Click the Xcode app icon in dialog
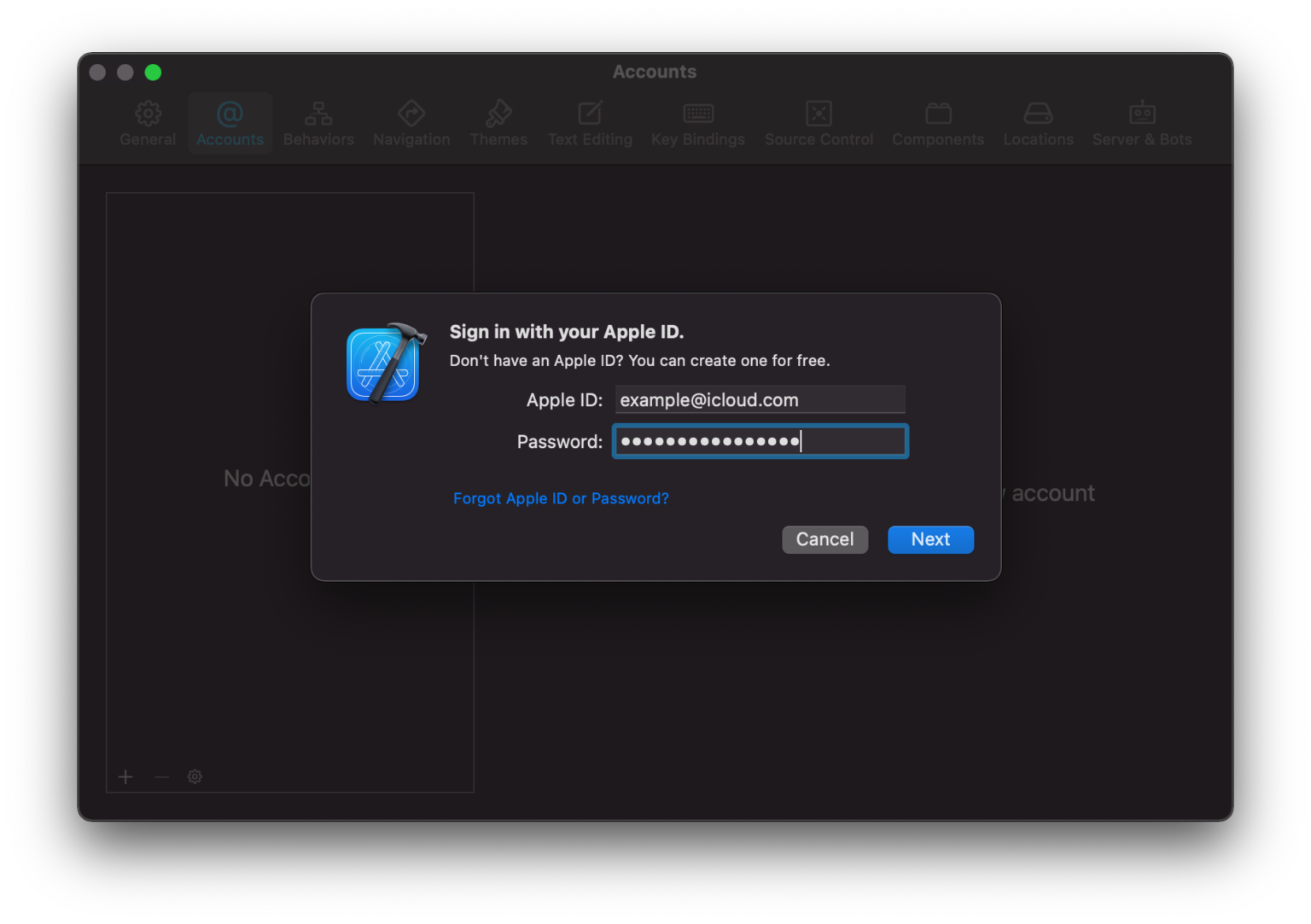Screen dimensions: 1311x924 [383, 364]
